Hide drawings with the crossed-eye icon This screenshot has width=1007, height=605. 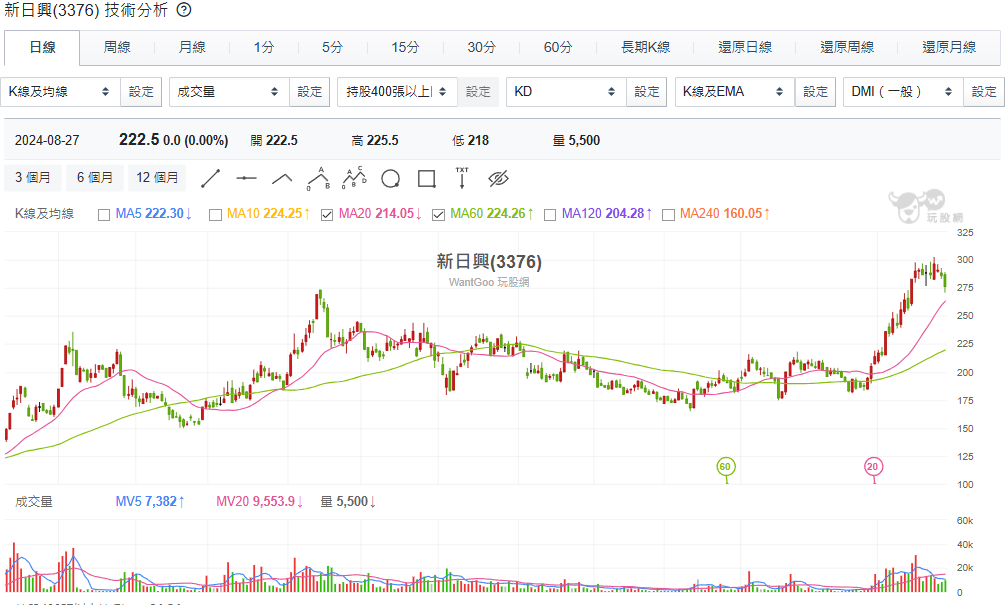499,178
